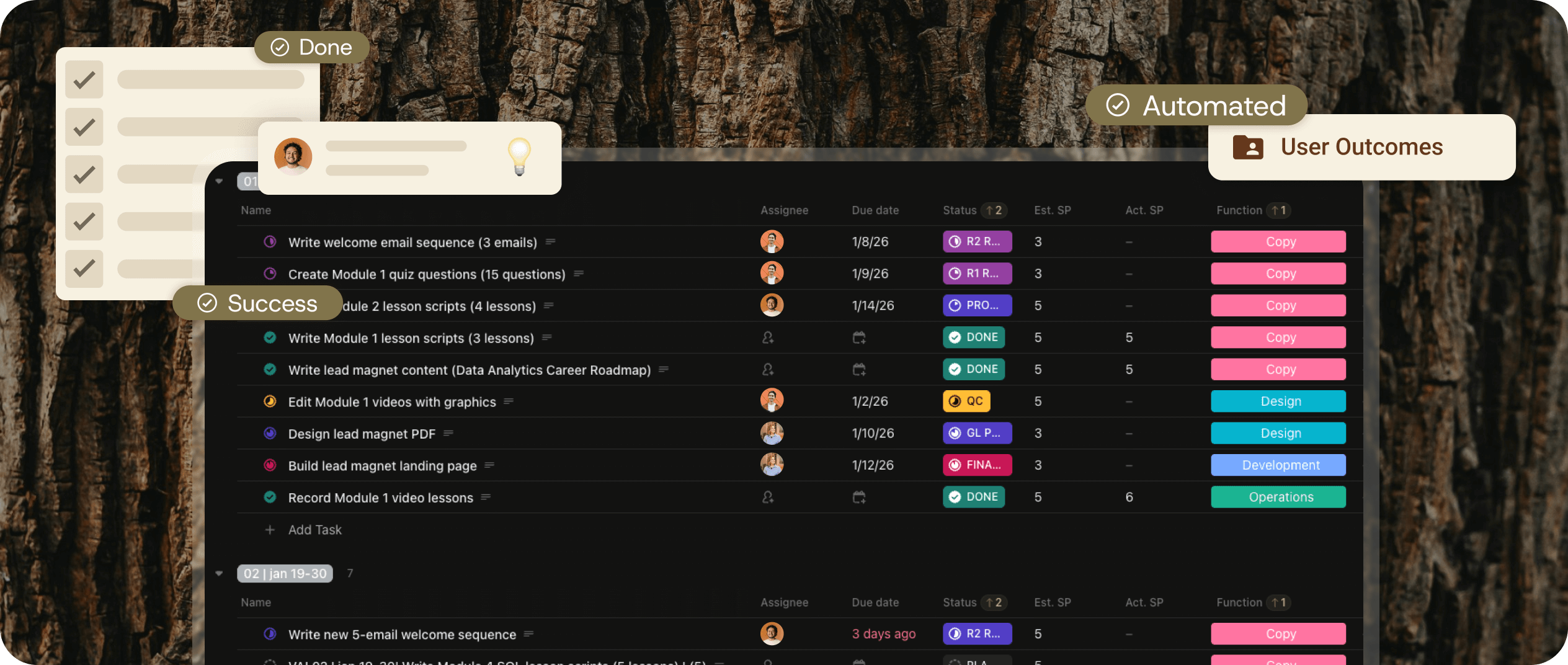Set due date for Write lead magnet content

[859, 370]
